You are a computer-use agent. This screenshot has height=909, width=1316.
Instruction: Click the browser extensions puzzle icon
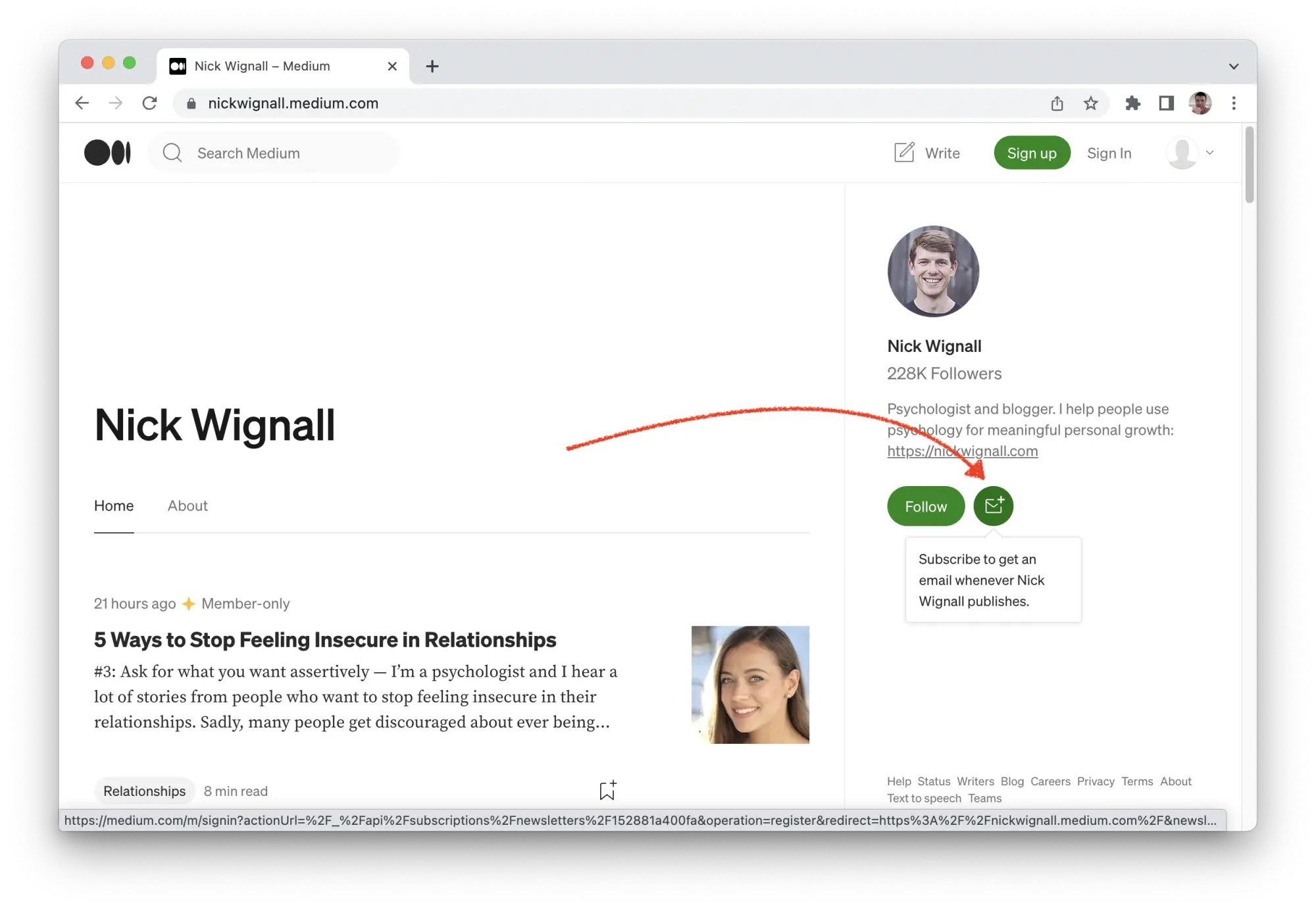point(1131,103)
